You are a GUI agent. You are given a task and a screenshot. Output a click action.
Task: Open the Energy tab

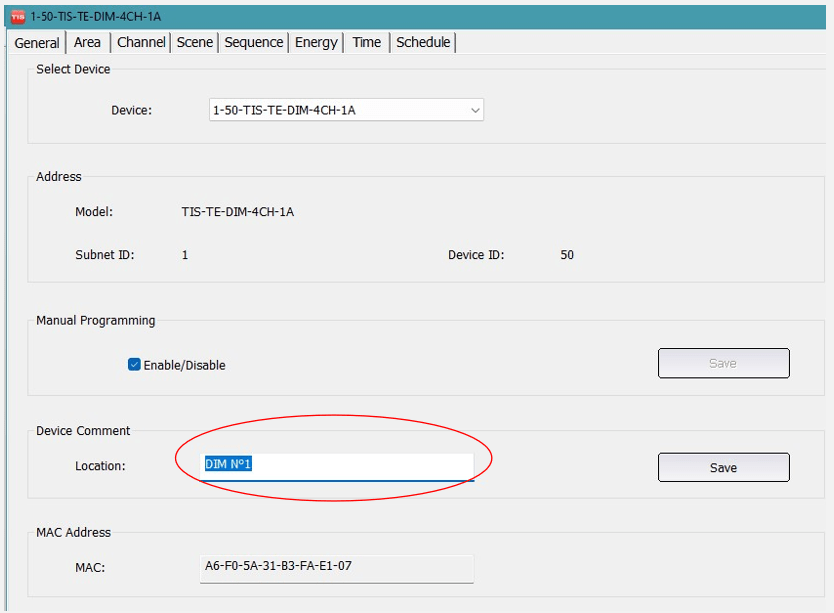pos(316,43)
